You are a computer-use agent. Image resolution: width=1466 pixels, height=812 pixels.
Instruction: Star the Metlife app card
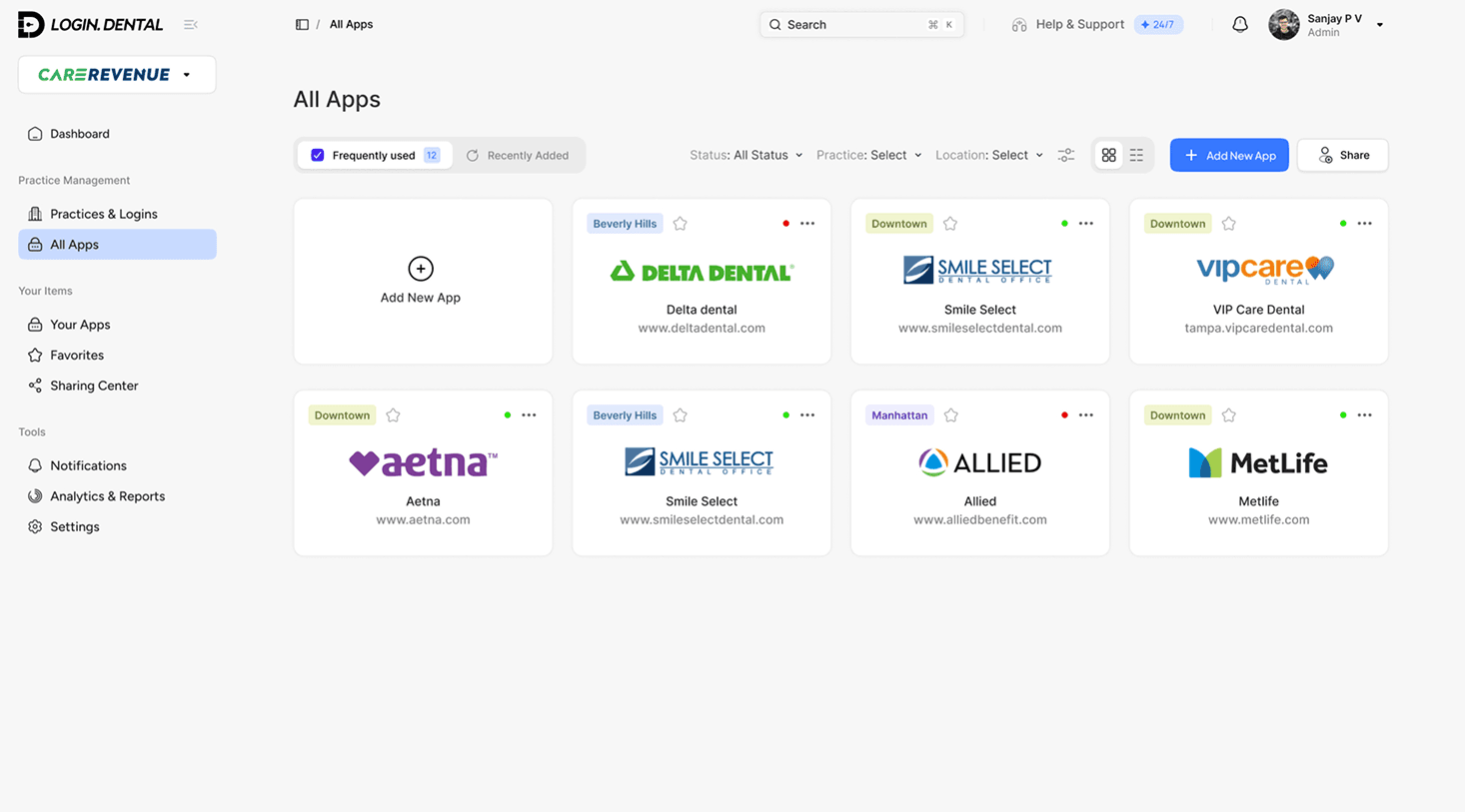click(x=1228, y=415)
